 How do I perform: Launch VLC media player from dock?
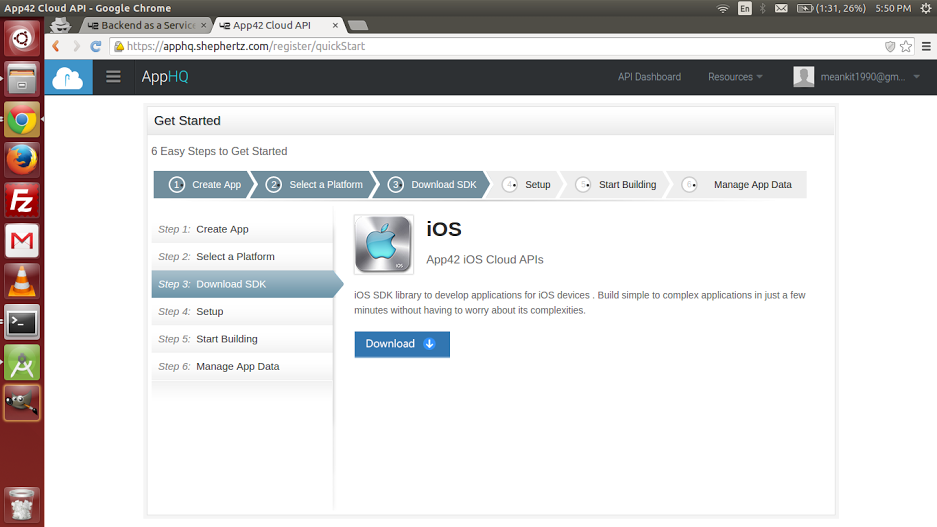(22, 281)
